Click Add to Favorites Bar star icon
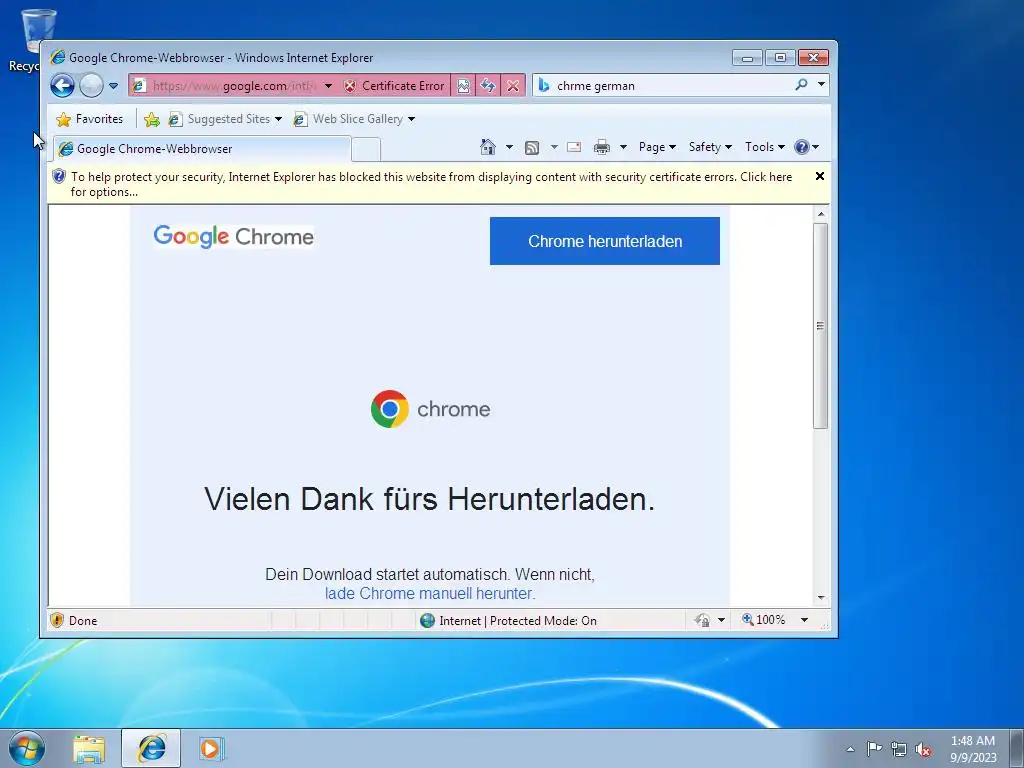Image resolution: width=1024 pixels, height=768 pixels. pyautogui.click(x=152, y=119)
